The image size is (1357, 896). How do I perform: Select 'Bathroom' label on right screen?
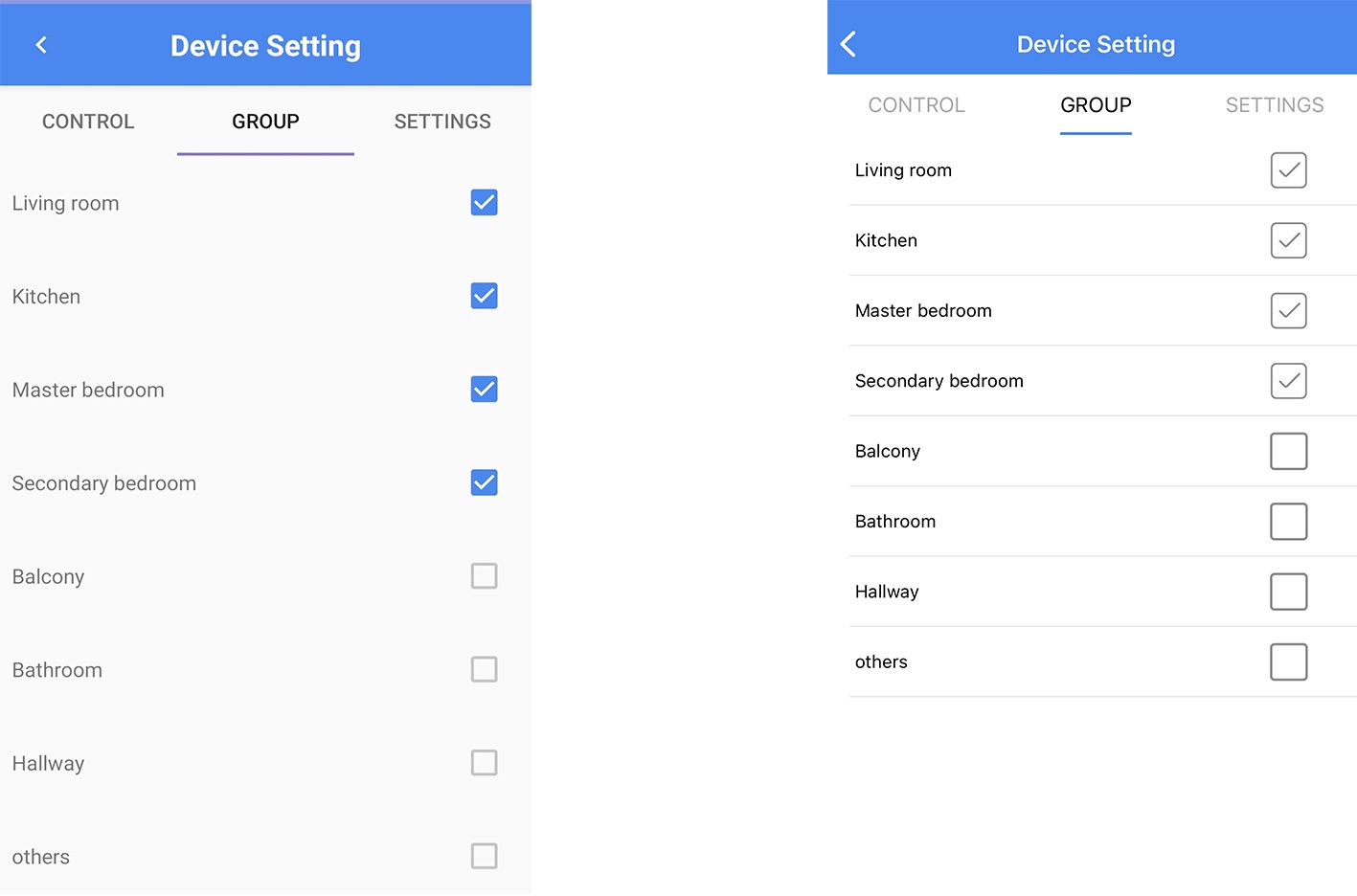click(894, 522)
